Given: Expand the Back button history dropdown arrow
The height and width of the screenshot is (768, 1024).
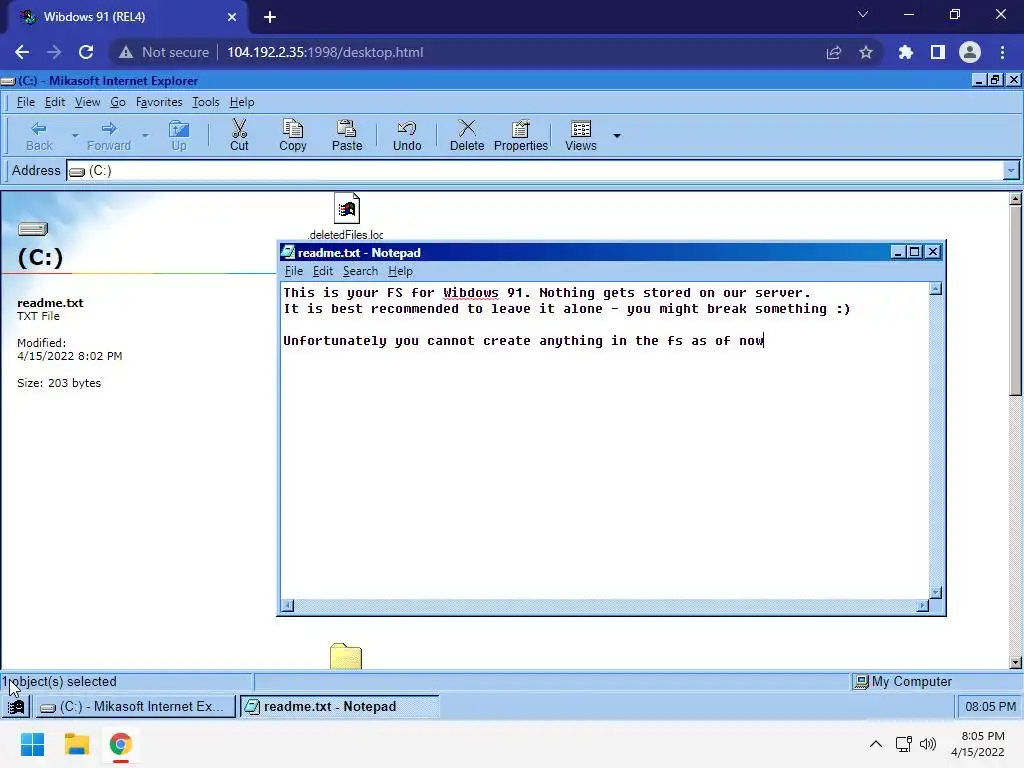Looking at the screenshot, I should pos(75,136).
